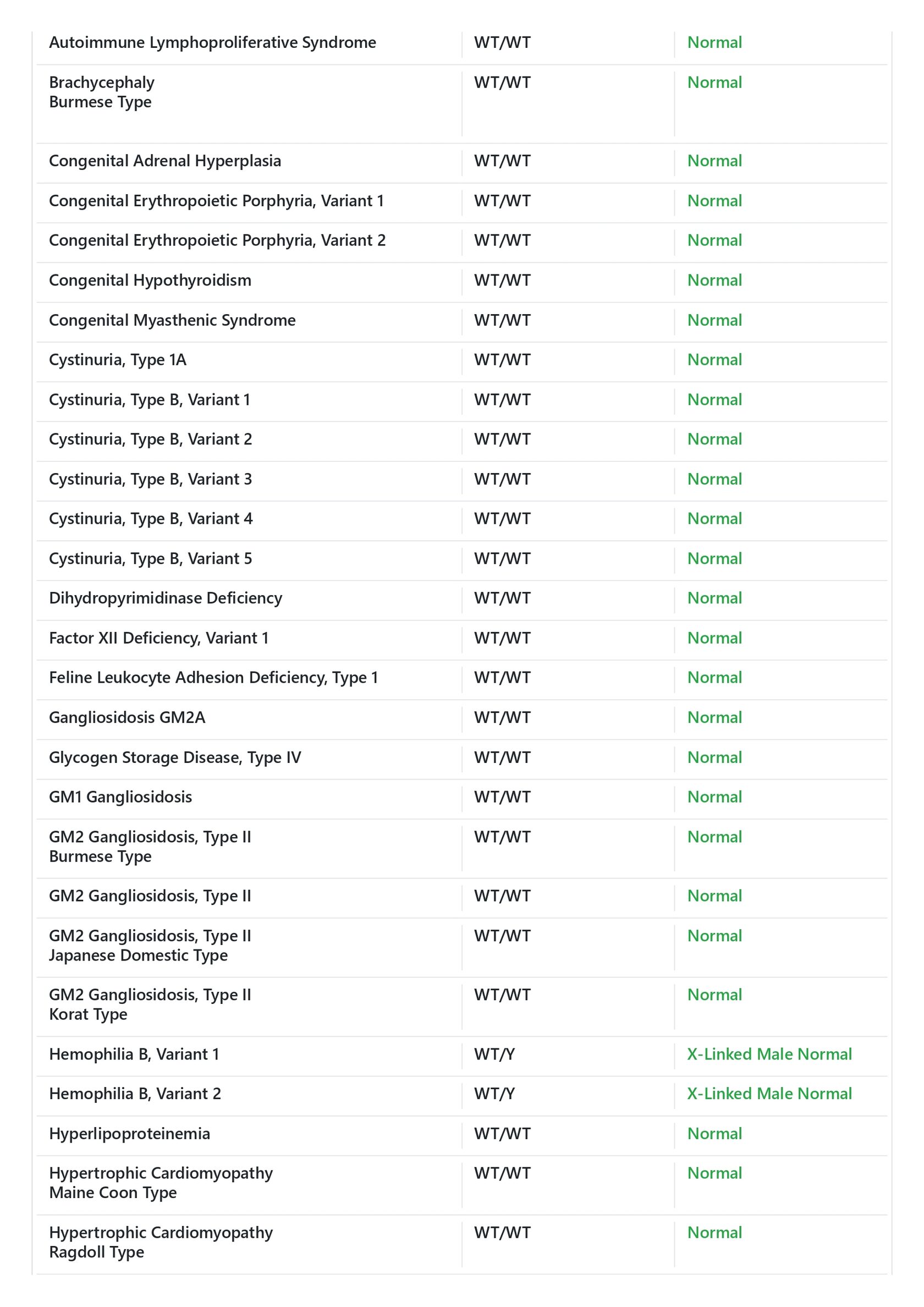Select Congenital Erythropoietic Porphyria, Variant 2 text
924x1307 pixels.
217,240
